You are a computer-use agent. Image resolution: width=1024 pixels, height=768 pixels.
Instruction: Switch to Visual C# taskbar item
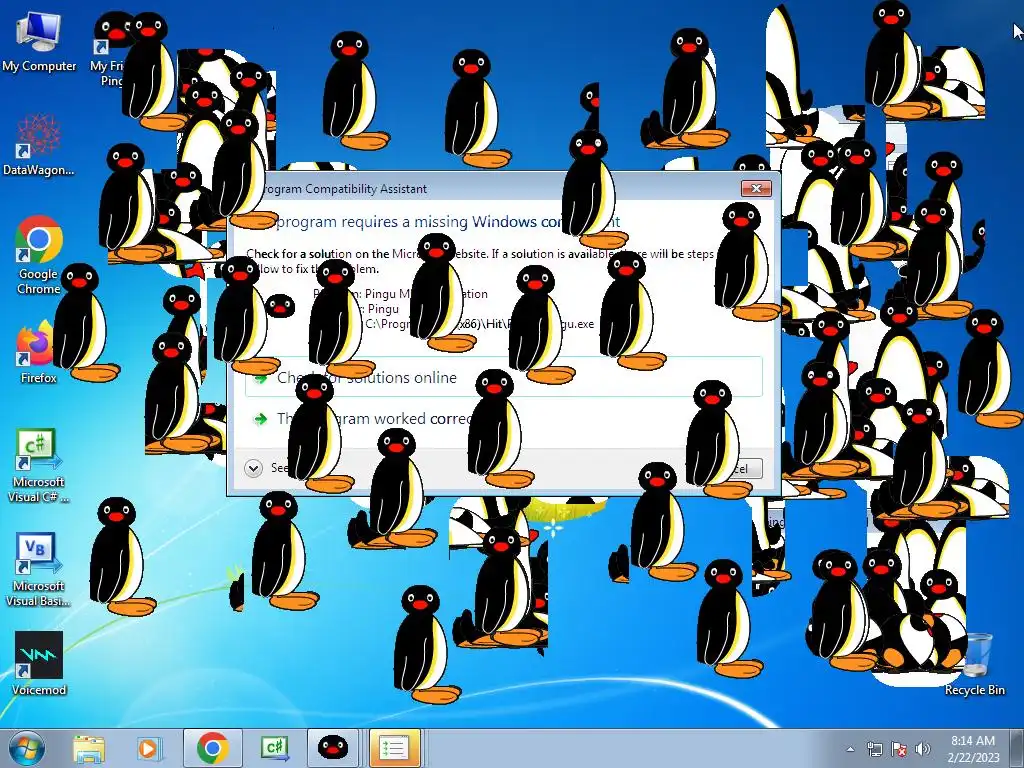274,748
